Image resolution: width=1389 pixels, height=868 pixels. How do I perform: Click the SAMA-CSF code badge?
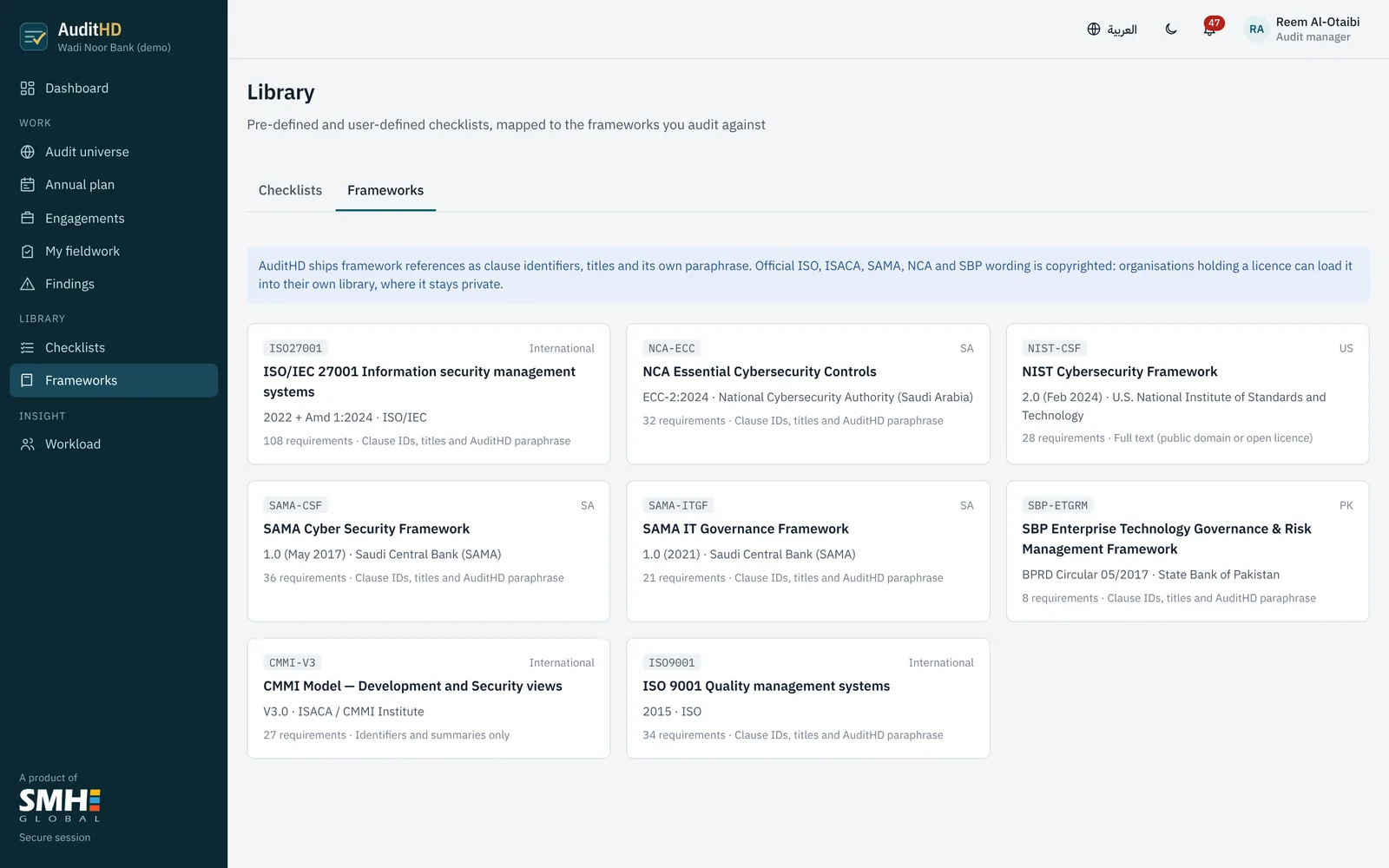click(x=295, y=505)
